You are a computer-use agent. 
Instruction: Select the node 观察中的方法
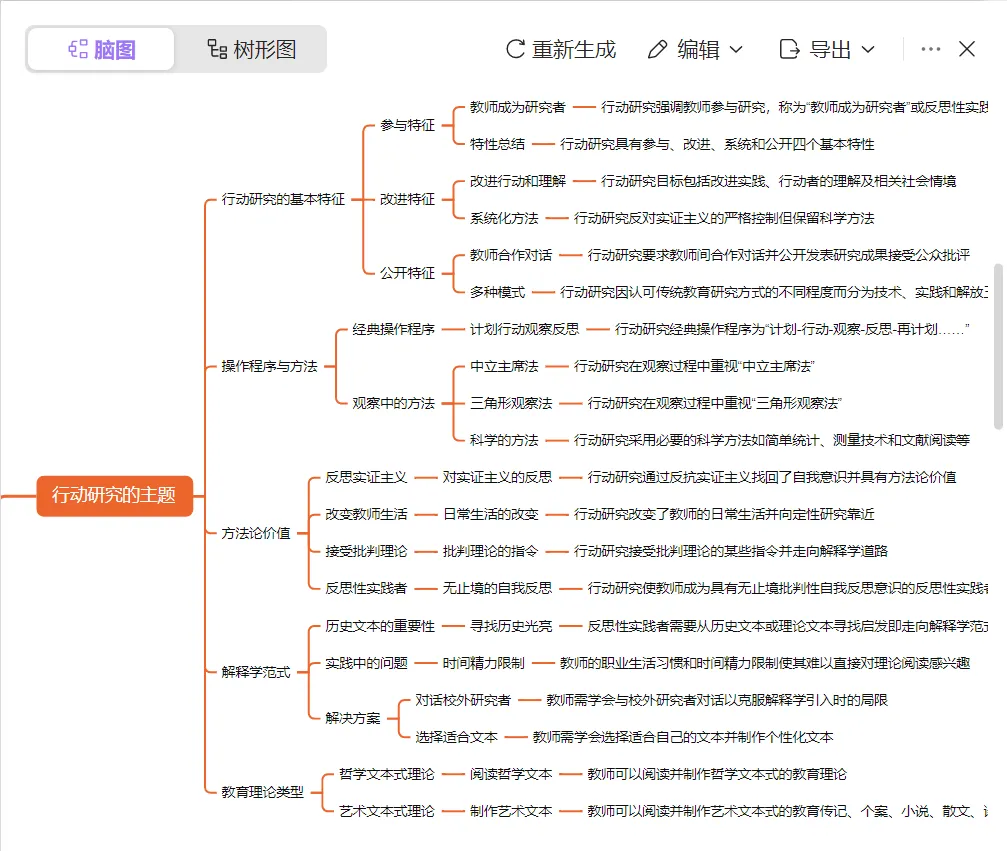[x=393, y=403]
